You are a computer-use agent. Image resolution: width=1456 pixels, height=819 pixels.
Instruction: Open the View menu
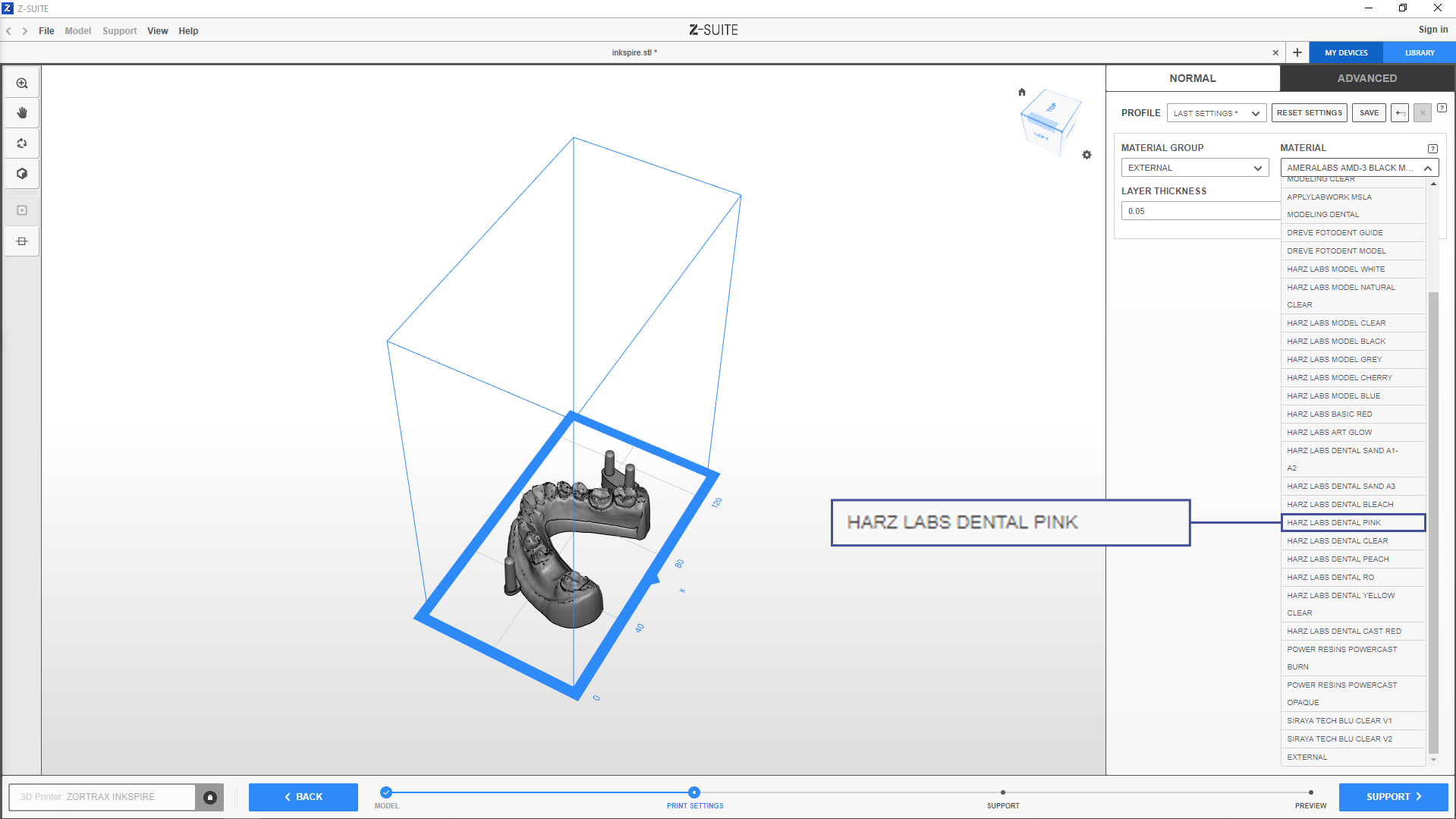coord(157,31)
